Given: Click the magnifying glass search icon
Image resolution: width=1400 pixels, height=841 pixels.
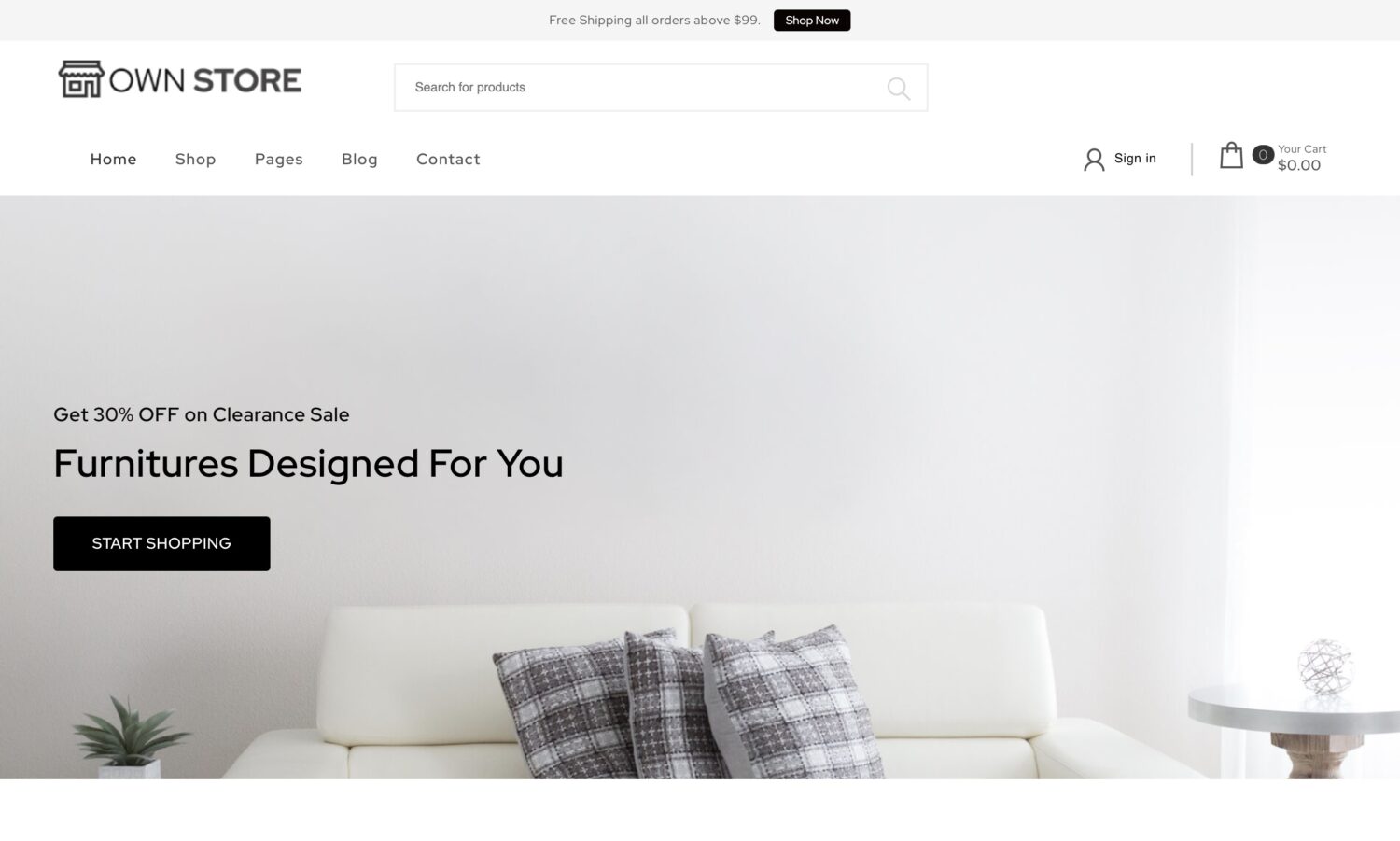Looking at the screenshot, I should [x=898, y=88].
